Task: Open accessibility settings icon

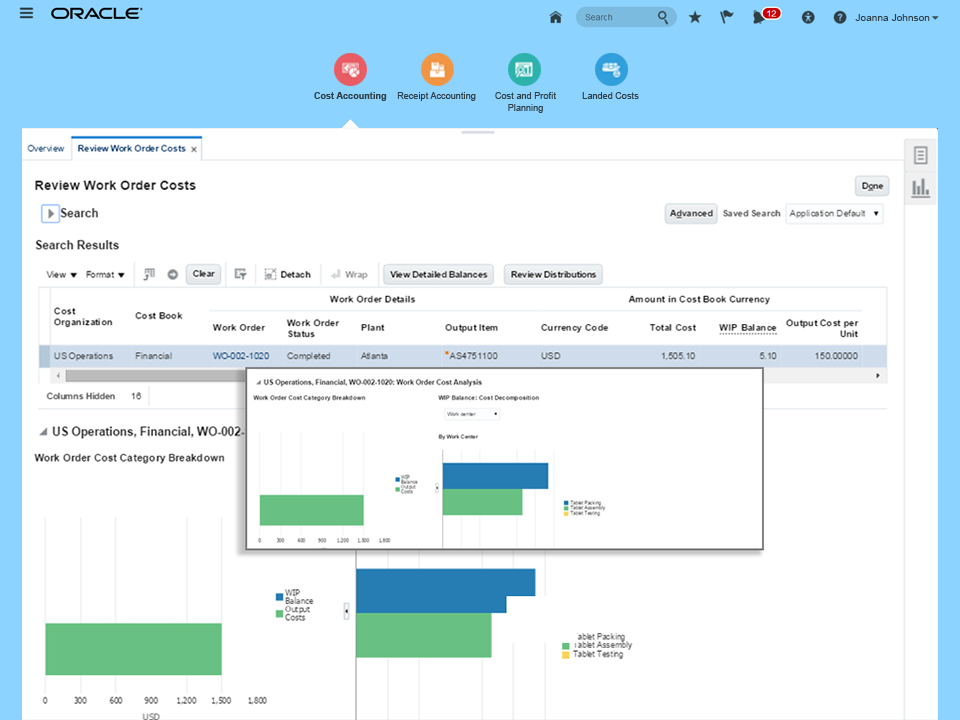Action: [x=808, y=18]
